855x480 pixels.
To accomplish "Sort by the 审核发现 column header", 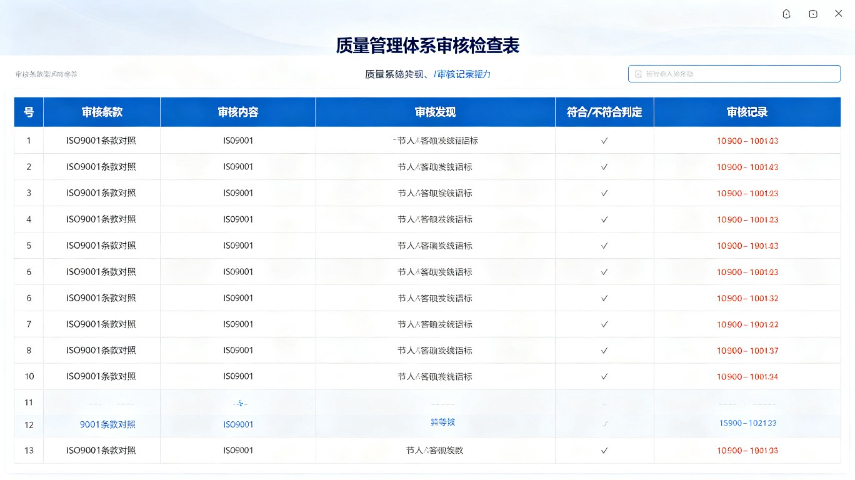I will point(435,112).
